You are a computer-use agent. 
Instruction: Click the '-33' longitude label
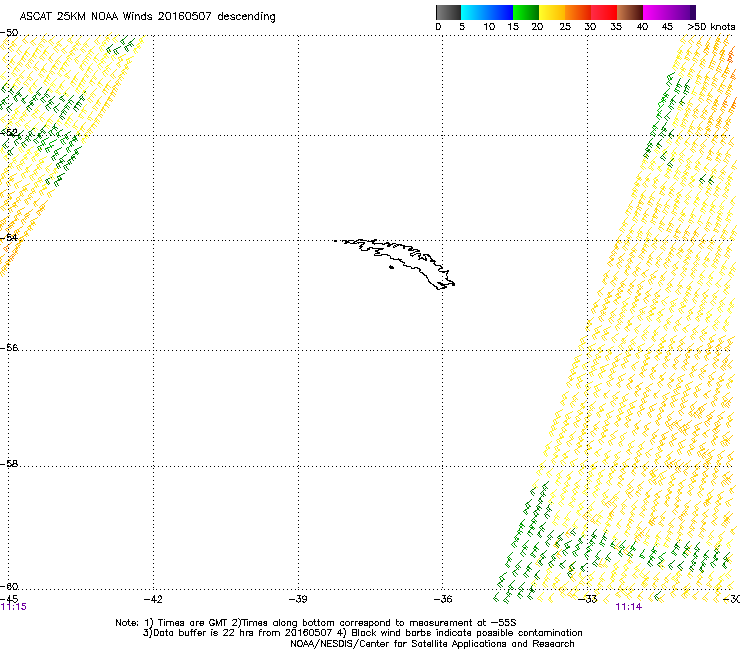[588, 599]
